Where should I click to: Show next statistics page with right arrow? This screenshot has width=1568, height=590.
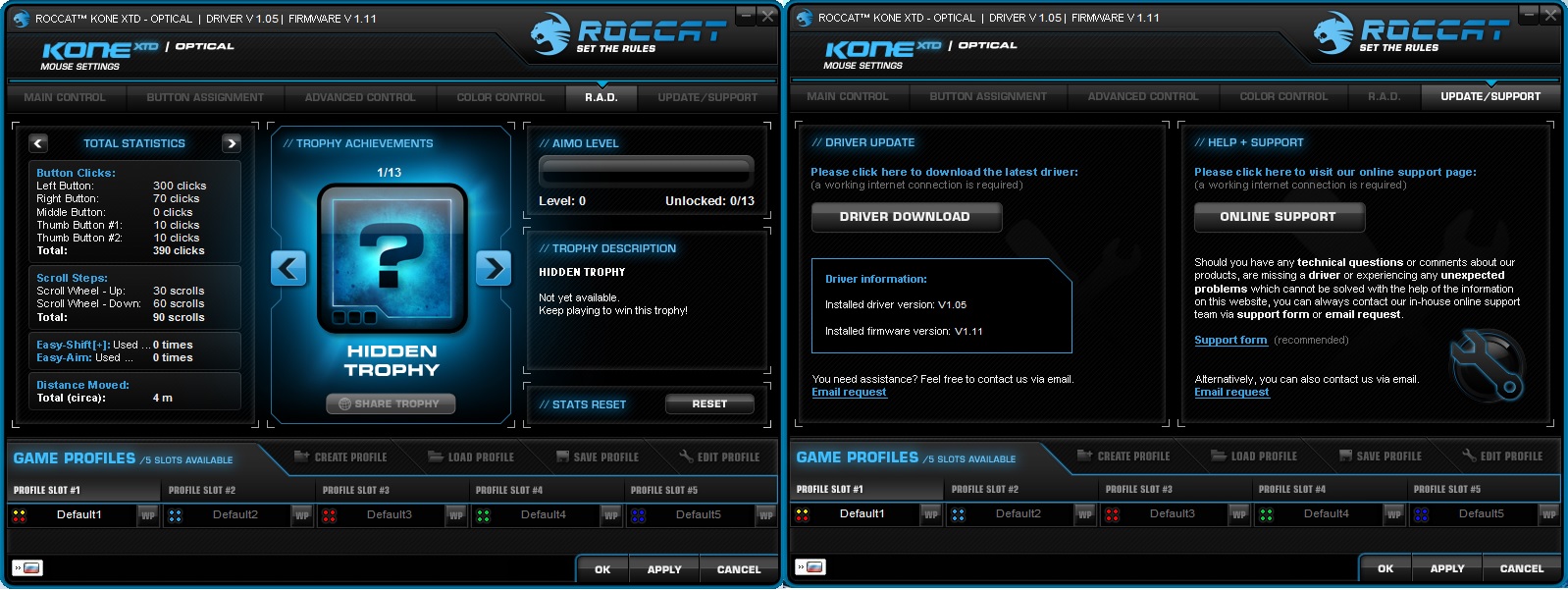click(232, 143)
